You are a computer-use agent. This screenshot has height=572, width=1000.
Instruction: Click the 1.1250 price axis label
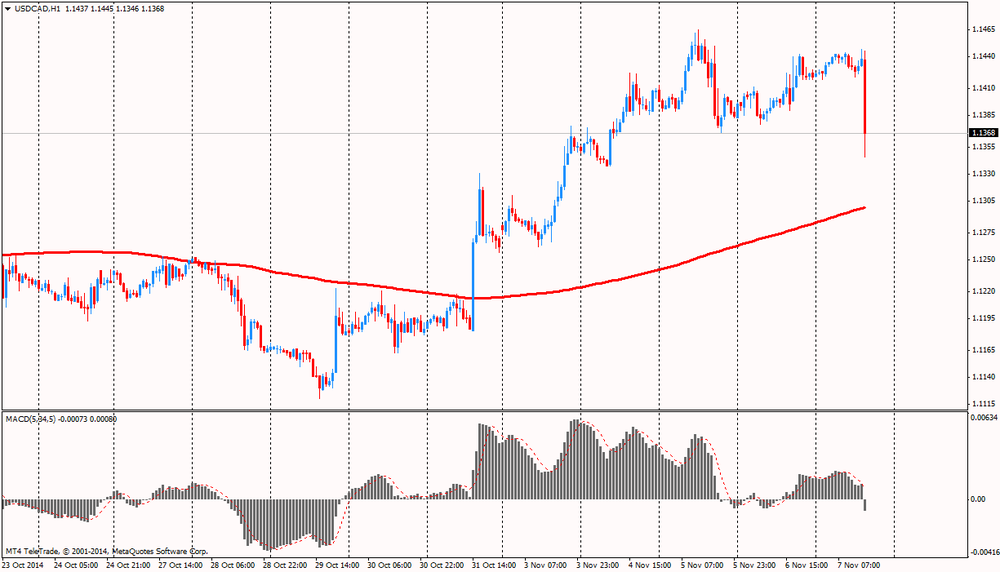[x=983, y=260]
